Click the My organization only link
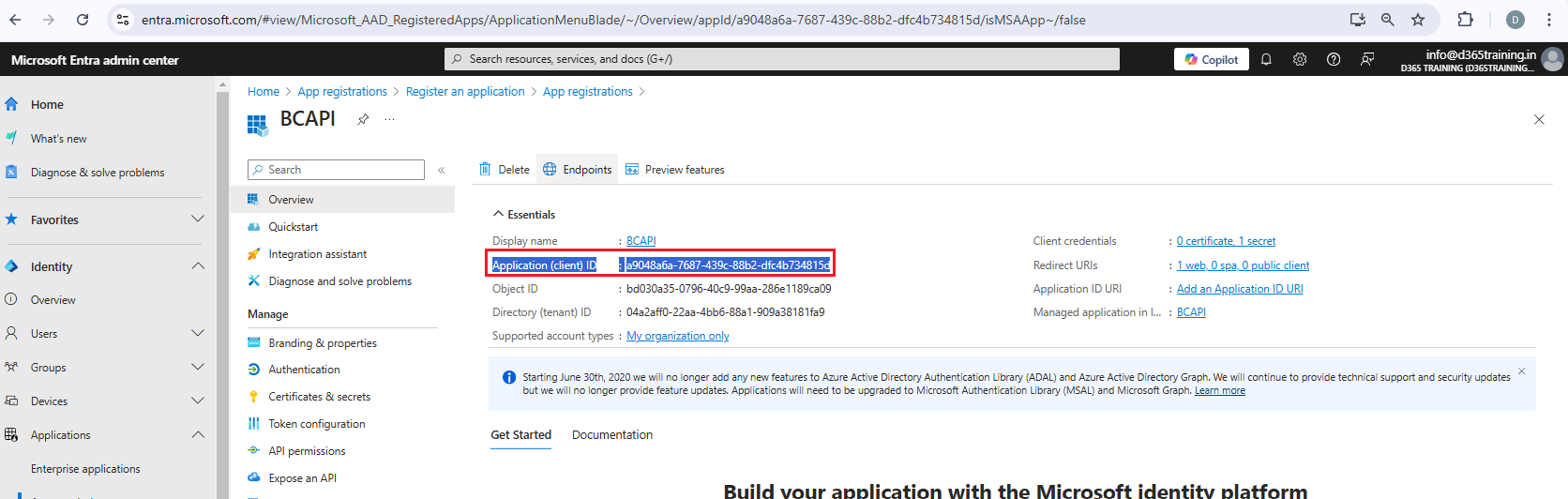This screenshot has height=499, width=1568. click(x=677, y=336)
